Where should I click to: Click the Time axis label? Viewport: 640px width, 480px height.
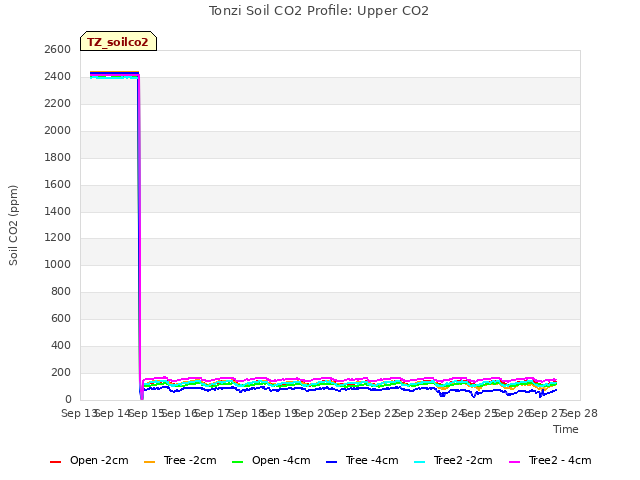(x=566, y=429)
